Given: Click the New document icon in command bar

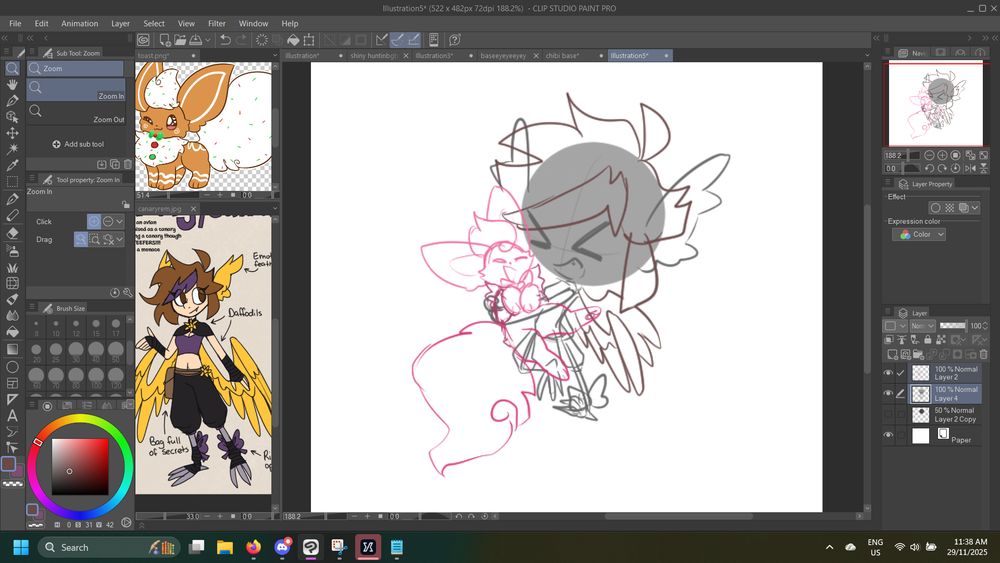Looking at the screenshot, I should 165,40.
